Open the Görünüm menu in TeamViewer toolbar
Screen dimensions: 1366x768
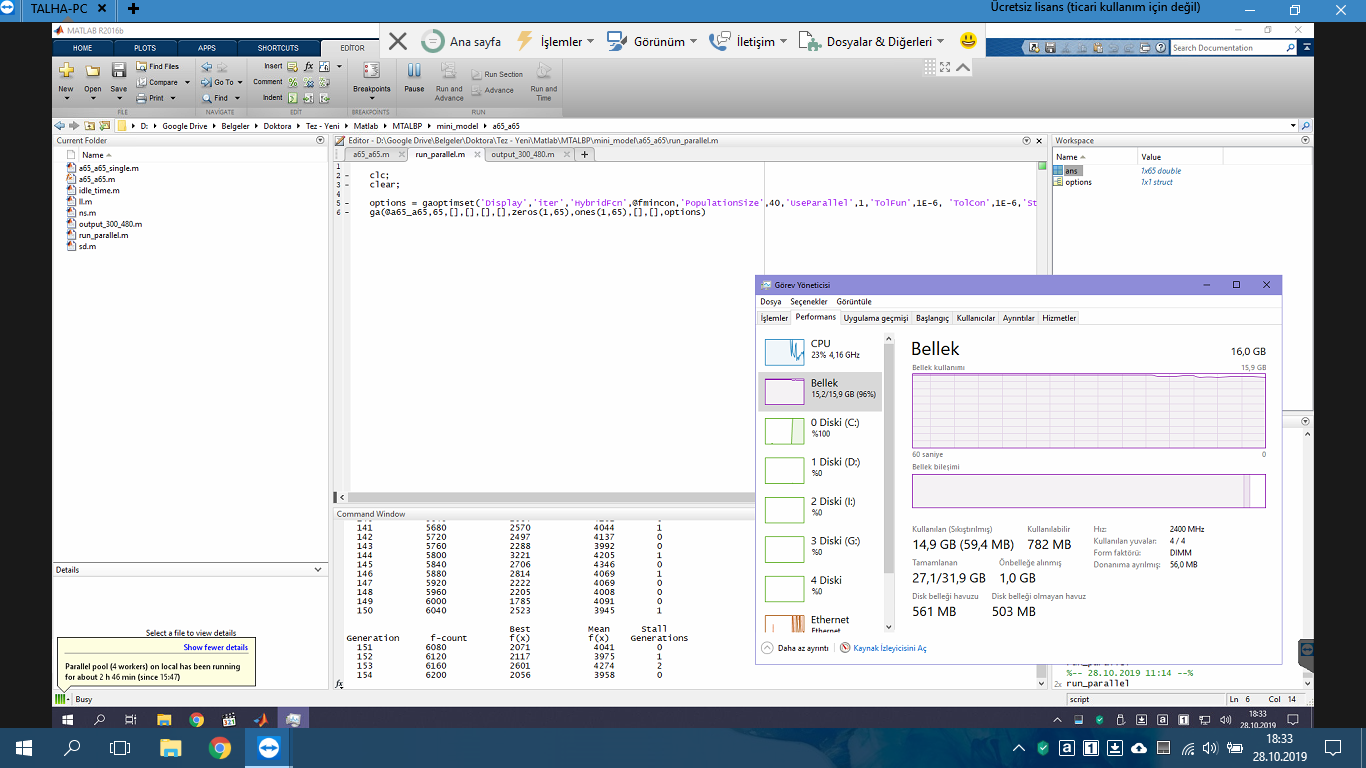pyautogui.click(x=654, y=42)
